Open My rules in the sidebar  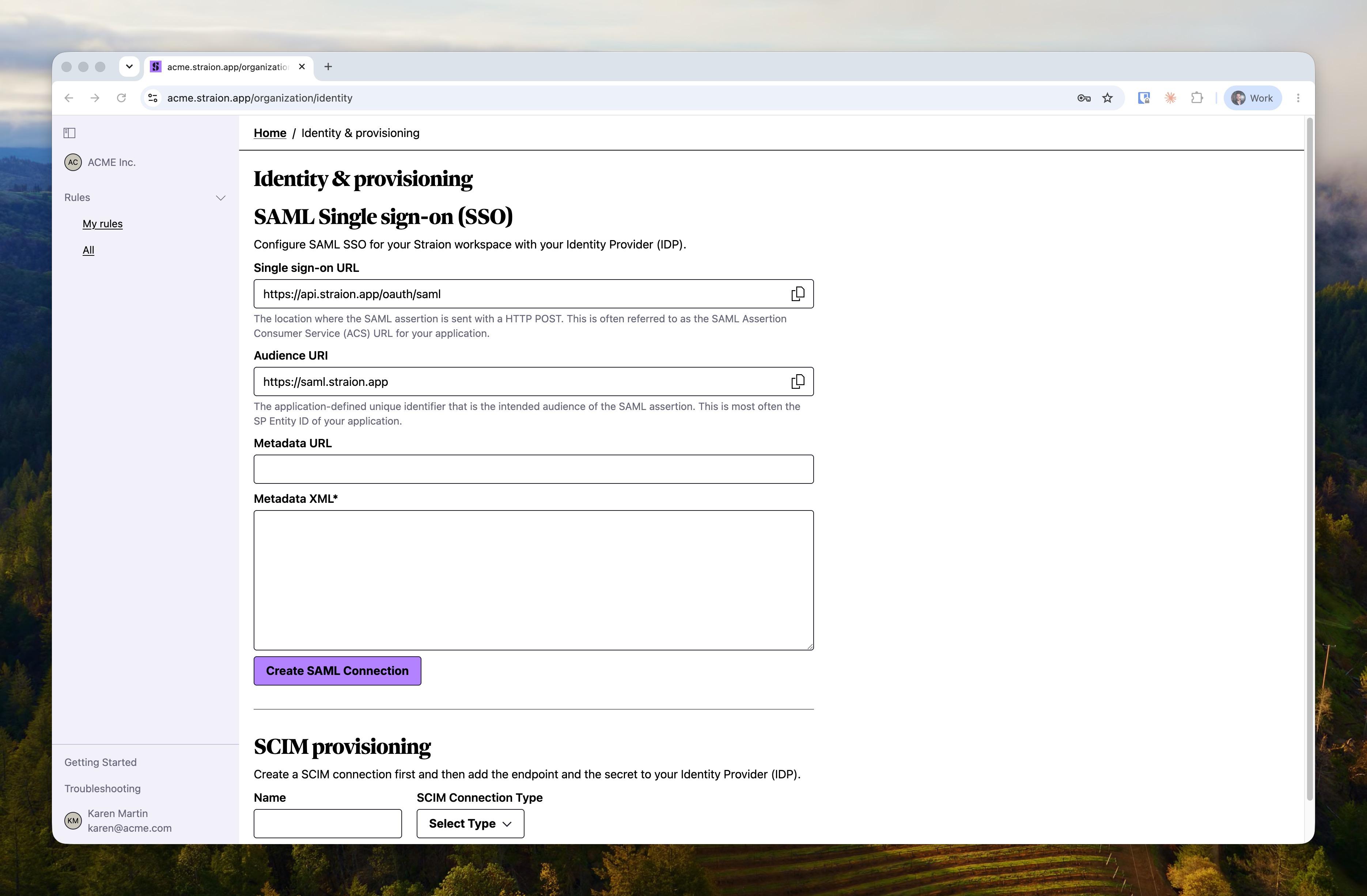(102, 224)
